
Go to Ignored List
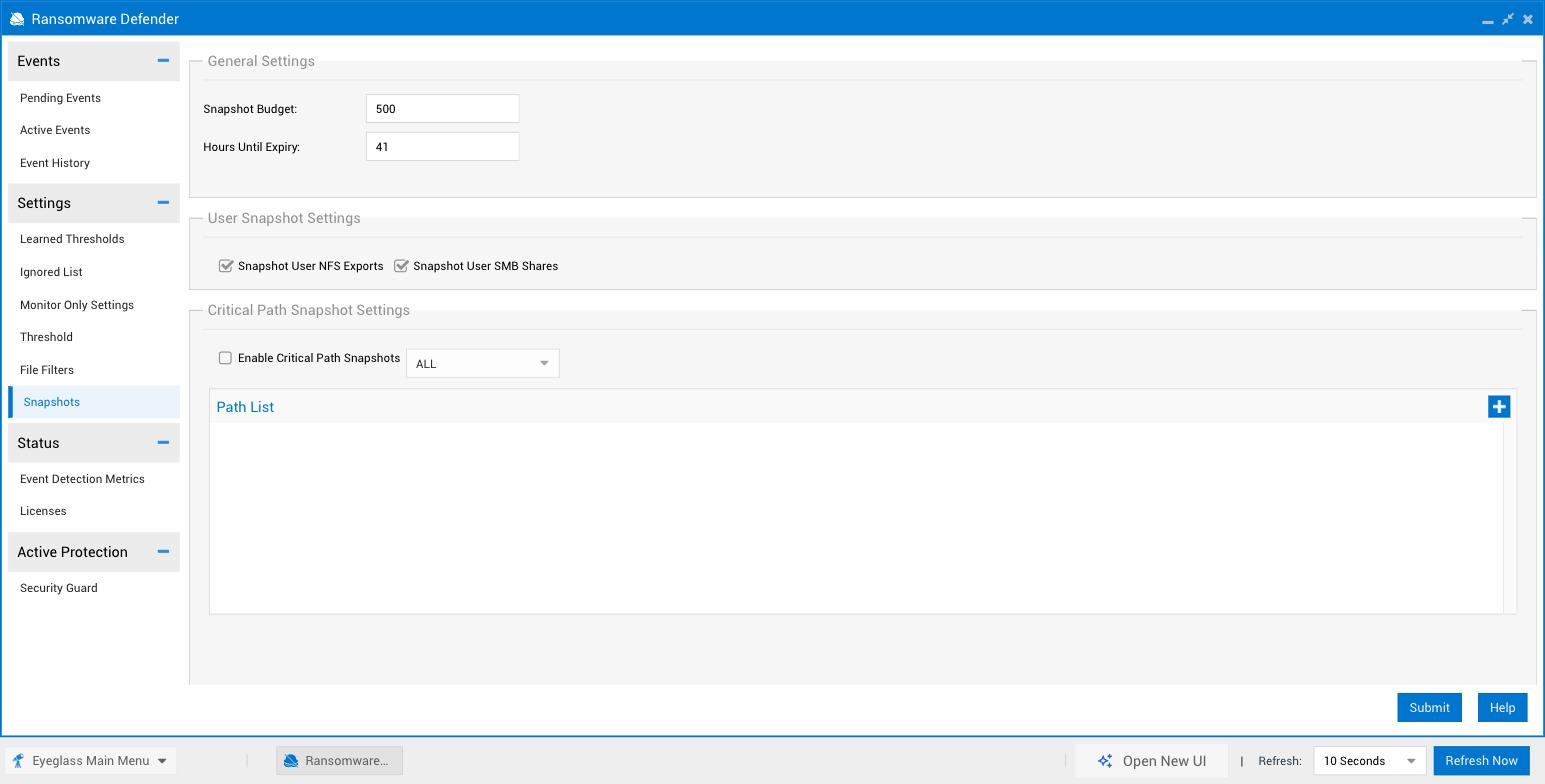(x=51, y=272)
